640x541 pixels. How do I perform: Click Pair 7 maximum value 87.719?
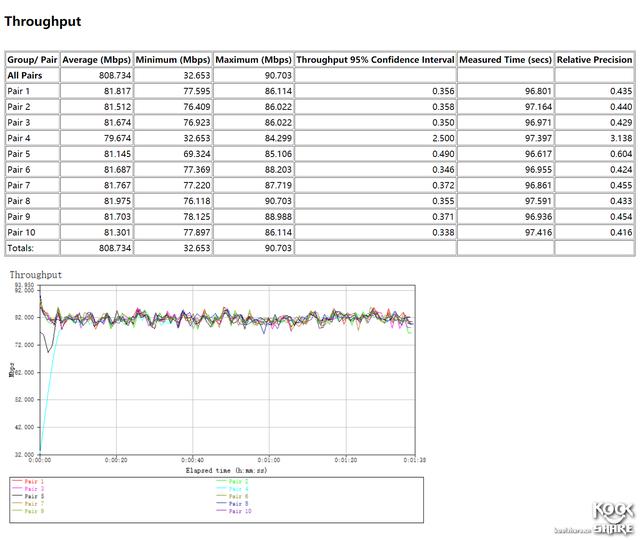pyautogui.click(x=278, y=185)
